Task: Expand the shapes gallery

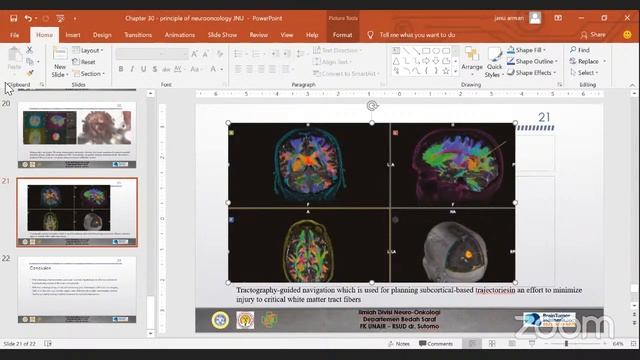Action: point(456,72)
